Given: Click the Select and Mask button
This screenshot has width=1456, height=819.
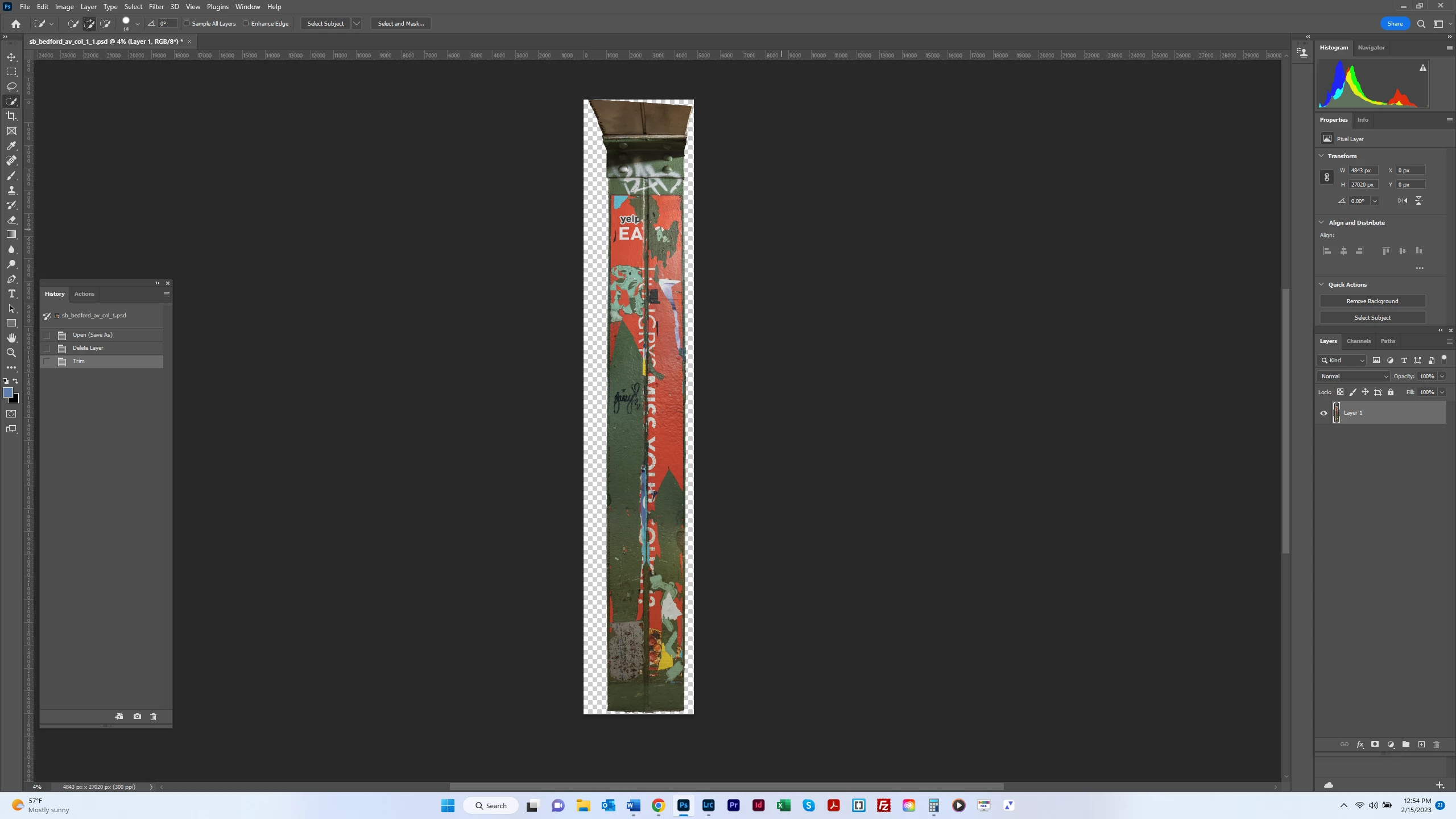Looking at the screenshot, I should coord(400,24).
